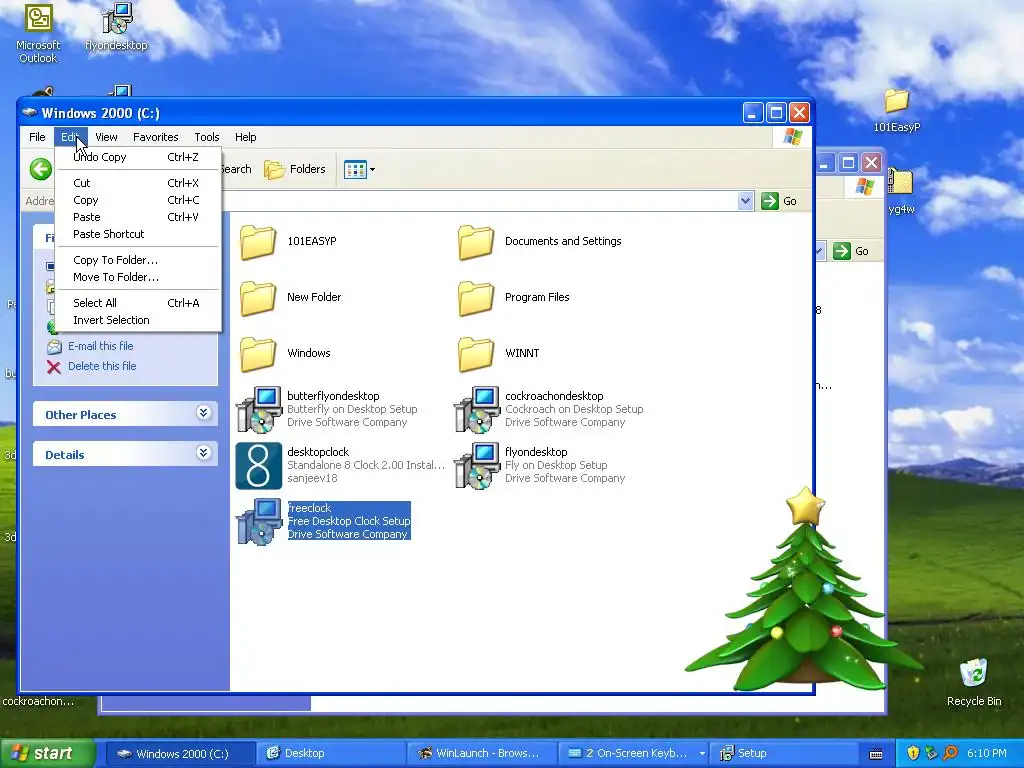1024x768 pixels.
Task: Click E-mail this file link
Action: click(x=101, y=346)
